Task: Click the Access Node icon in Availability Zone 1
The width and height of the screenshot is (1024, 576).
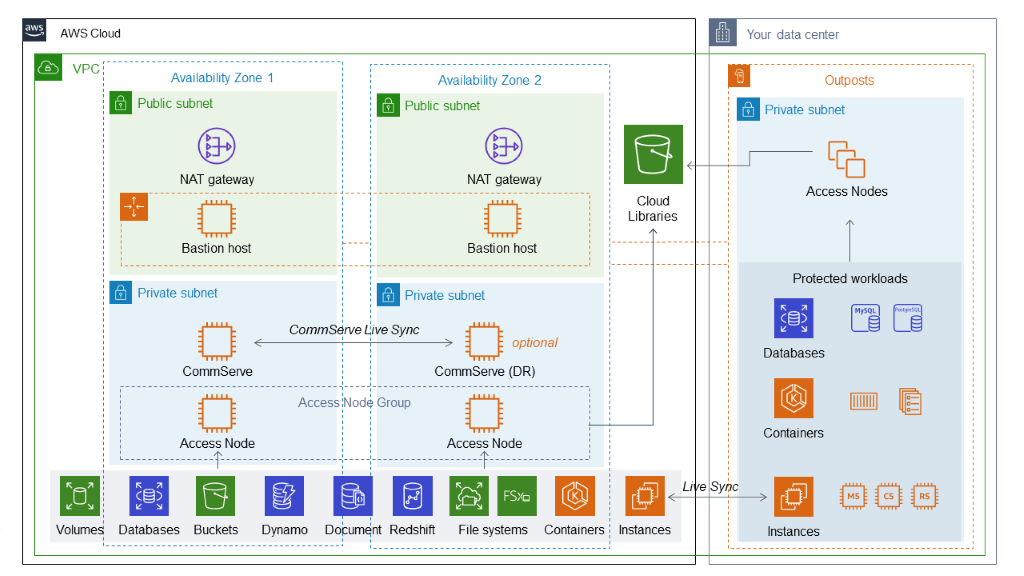Action: (216, 414)
